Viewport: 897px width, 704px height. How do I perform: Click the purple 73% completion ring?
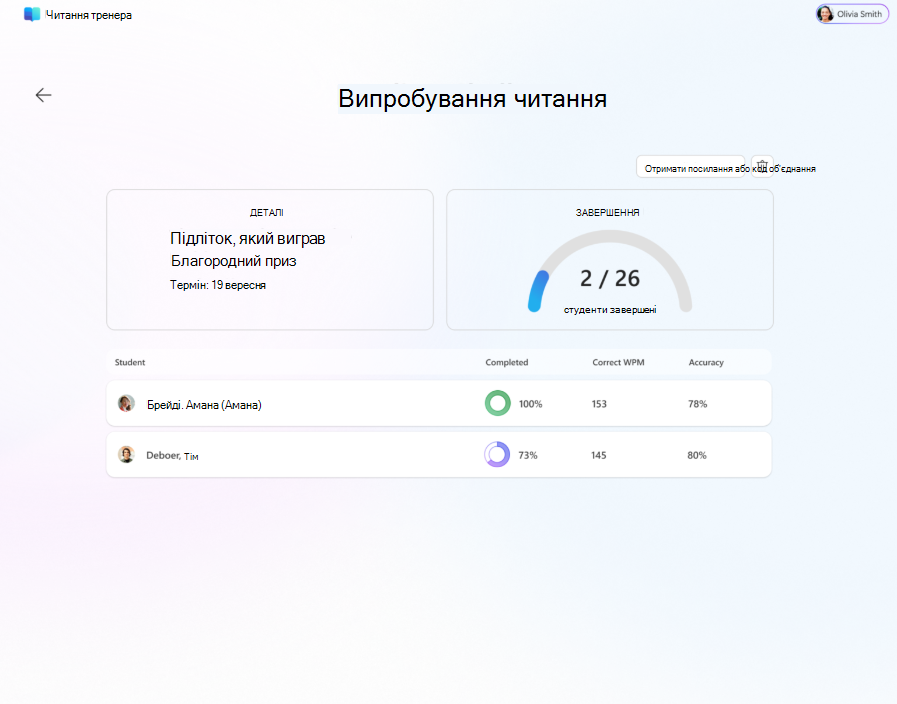pos(497,455)
